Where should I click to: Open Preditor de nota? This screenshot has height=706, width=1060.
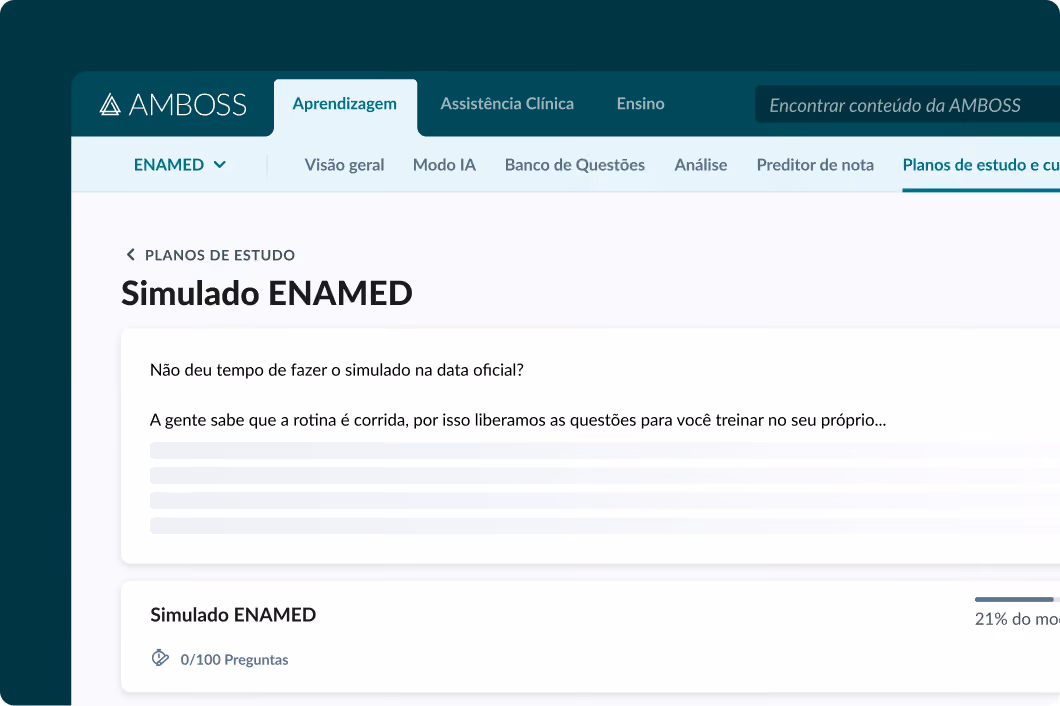point(815,165)
